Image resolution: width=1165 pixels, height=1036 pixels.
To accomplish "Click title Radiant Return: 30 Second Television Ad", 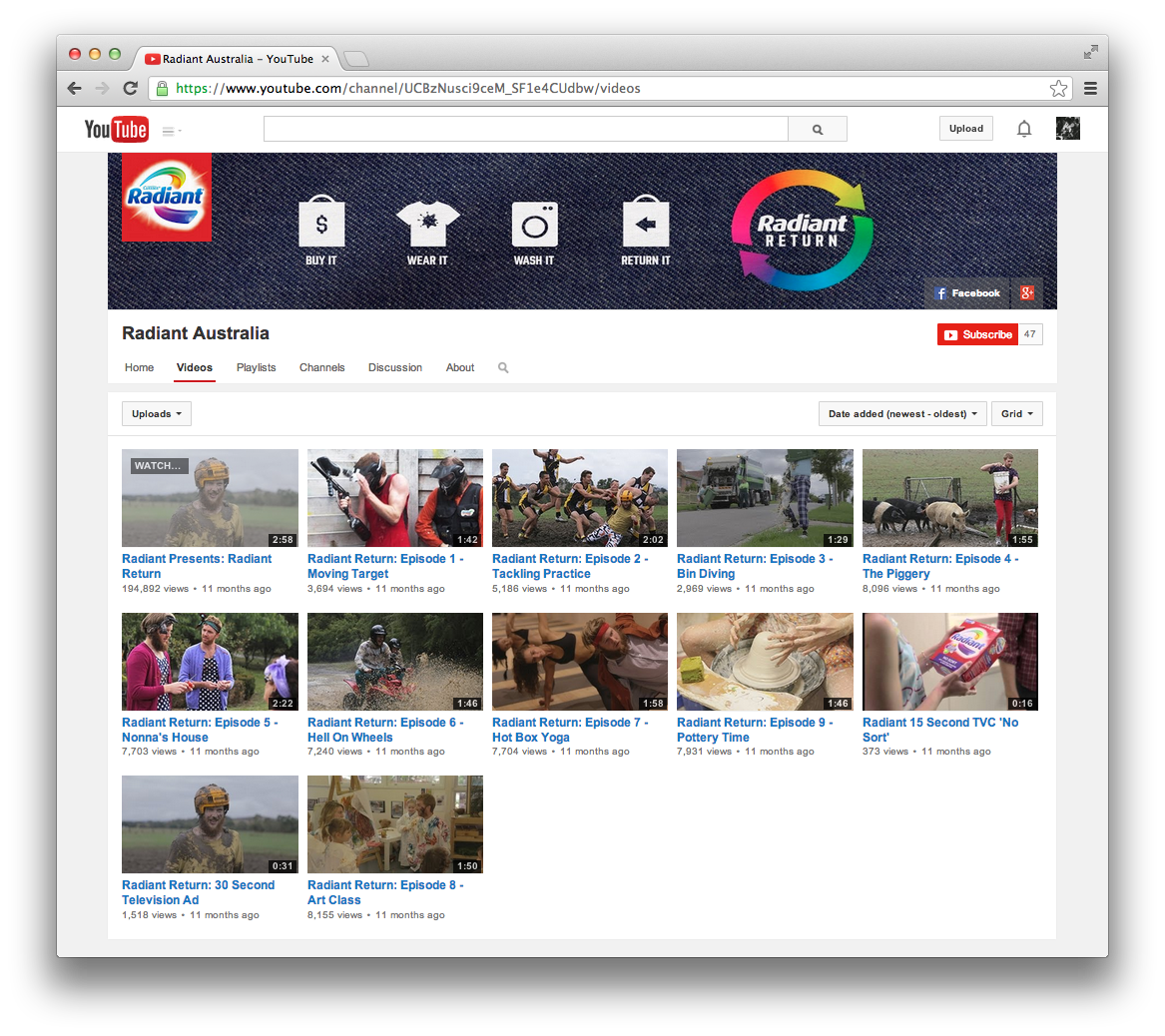I will point(199,892).
